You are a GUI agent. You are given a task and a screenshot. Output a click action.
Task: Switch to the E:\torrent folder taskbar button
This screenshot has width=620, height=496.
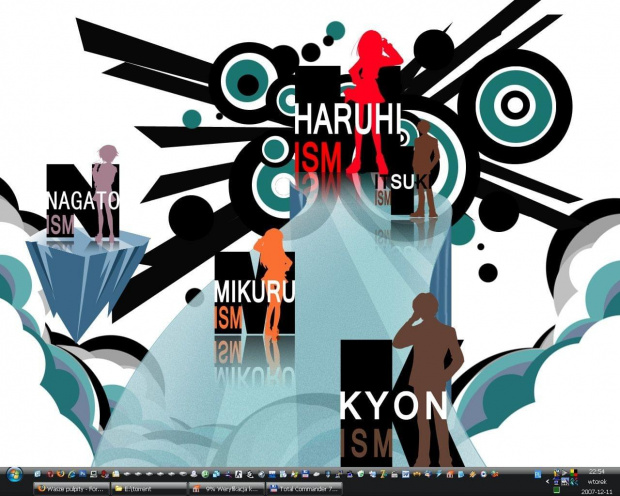[x=149, y=489]
